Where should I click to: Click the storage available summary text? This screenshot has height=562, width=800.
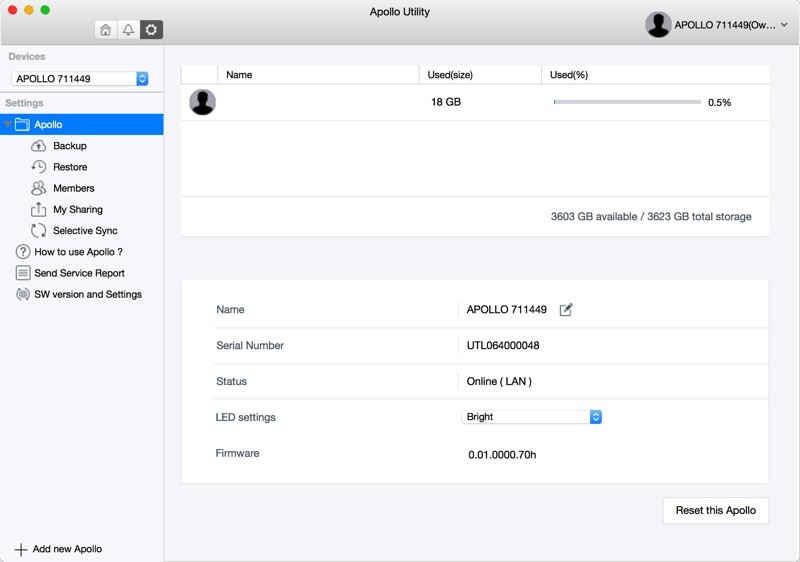click(651, 216)
